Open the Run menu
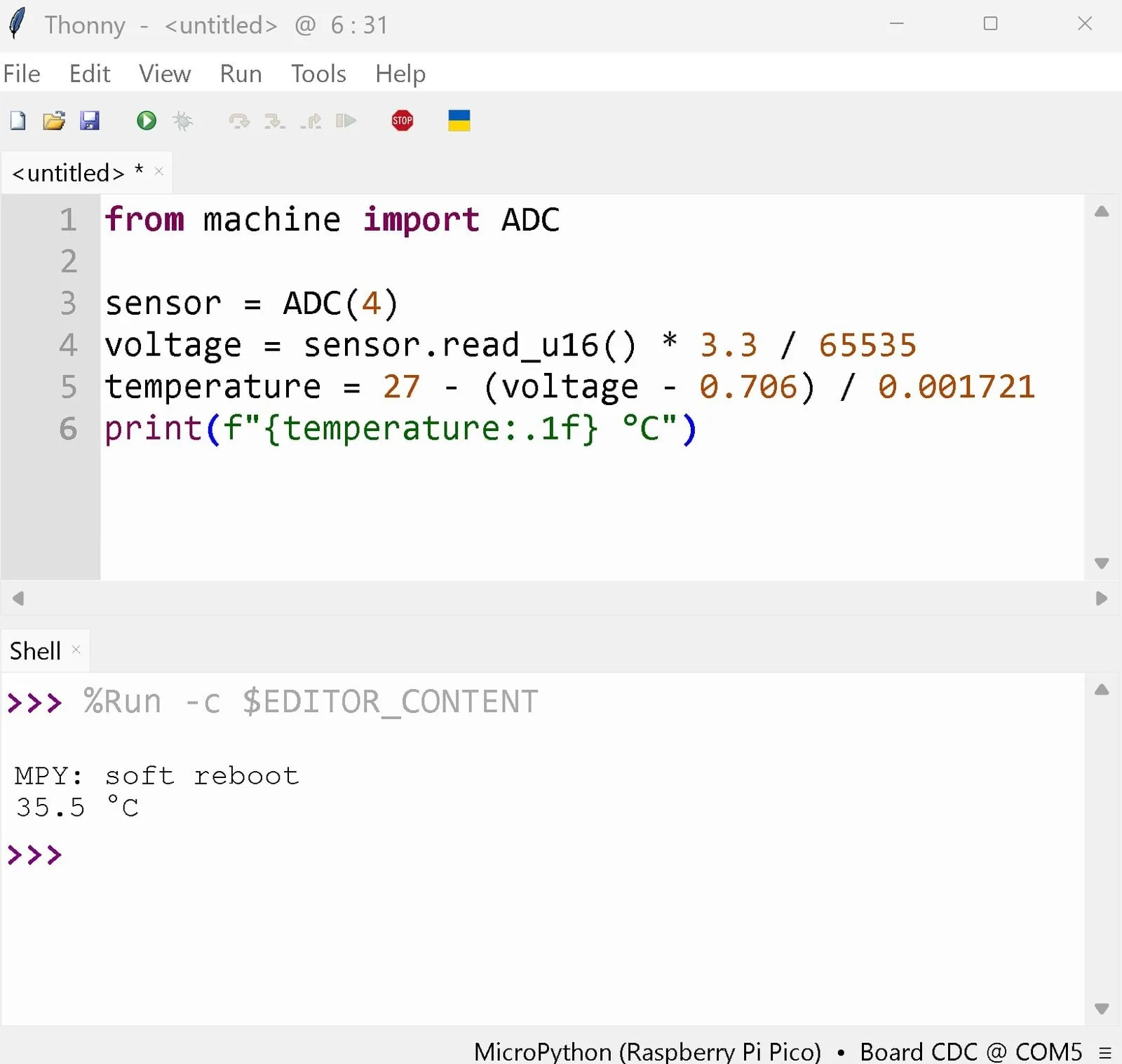 click(x=241, y=74)
